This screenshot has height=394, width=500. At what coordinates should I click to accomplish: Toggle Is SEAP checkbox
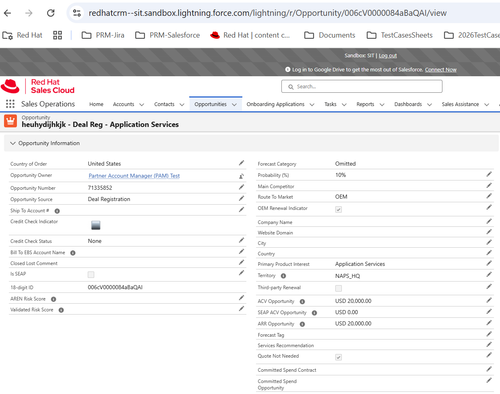tap(91, 274)
